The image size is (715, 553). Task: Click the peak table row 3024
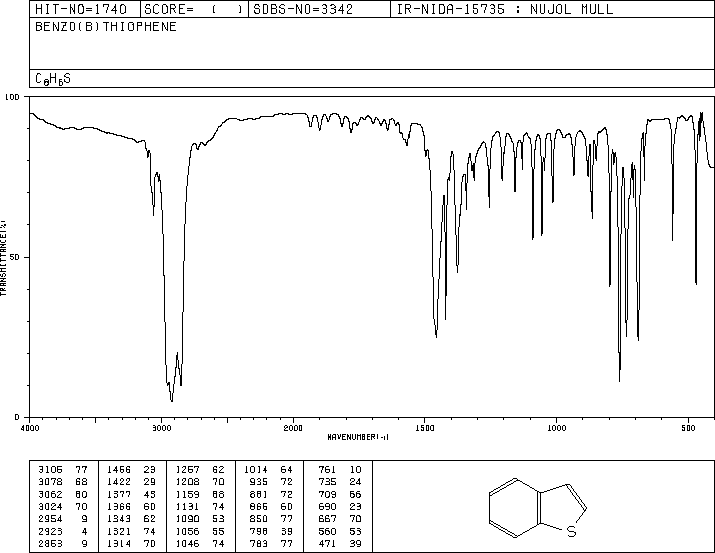click(x=63, y=506)
